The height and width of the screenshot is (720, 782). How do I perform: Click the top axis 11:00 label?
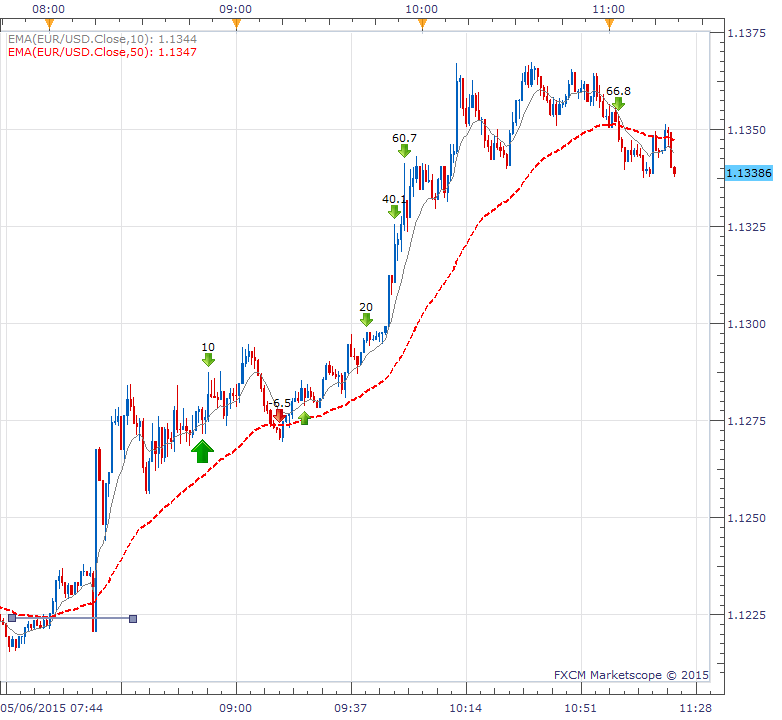point(608,9)
